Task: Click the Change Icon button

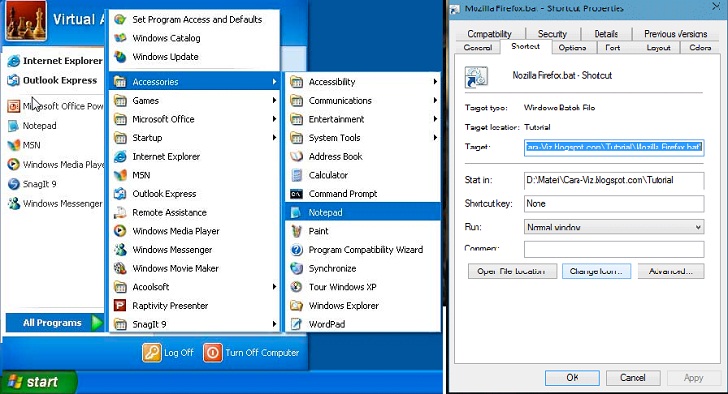Action: [x=596, y=271]
